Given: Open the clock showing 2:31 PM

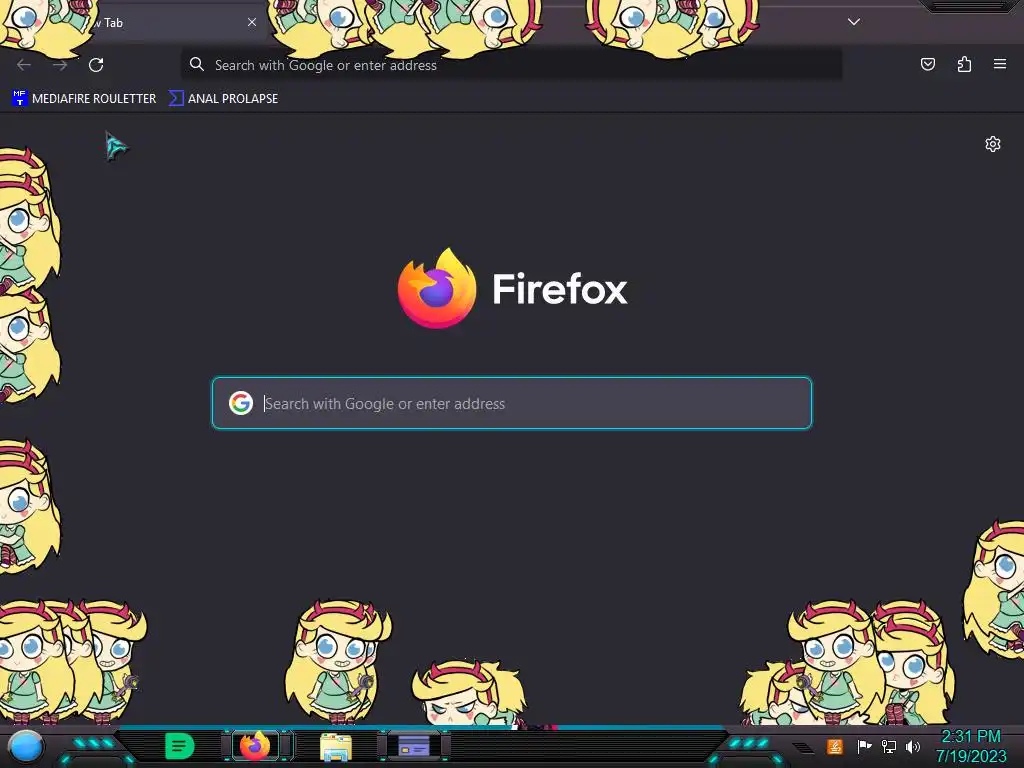Looking at the screenshot, I should 971,746.
